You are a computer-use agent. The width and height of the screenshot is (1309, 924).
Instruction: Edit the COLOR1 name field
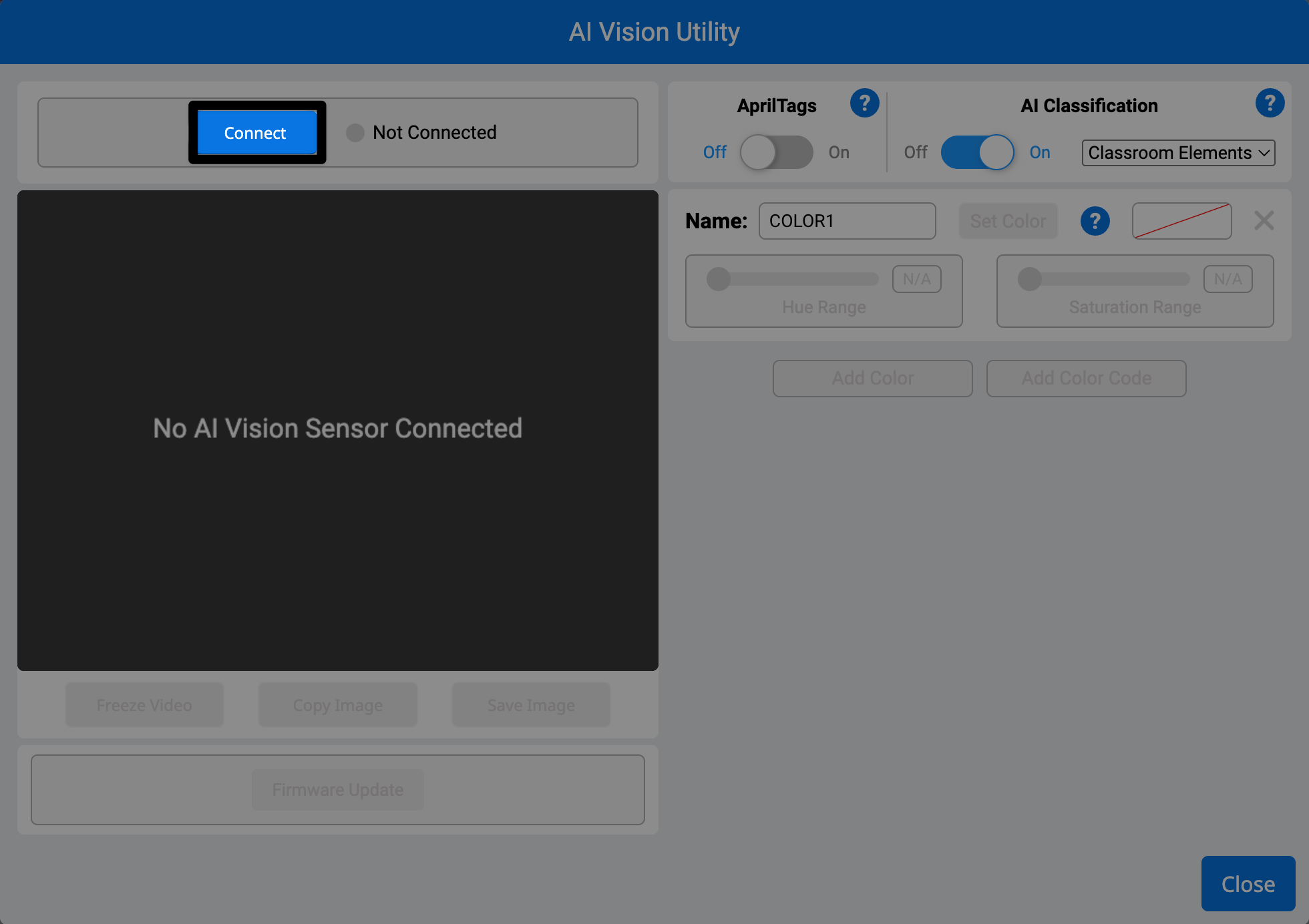[x=847, y=220]
